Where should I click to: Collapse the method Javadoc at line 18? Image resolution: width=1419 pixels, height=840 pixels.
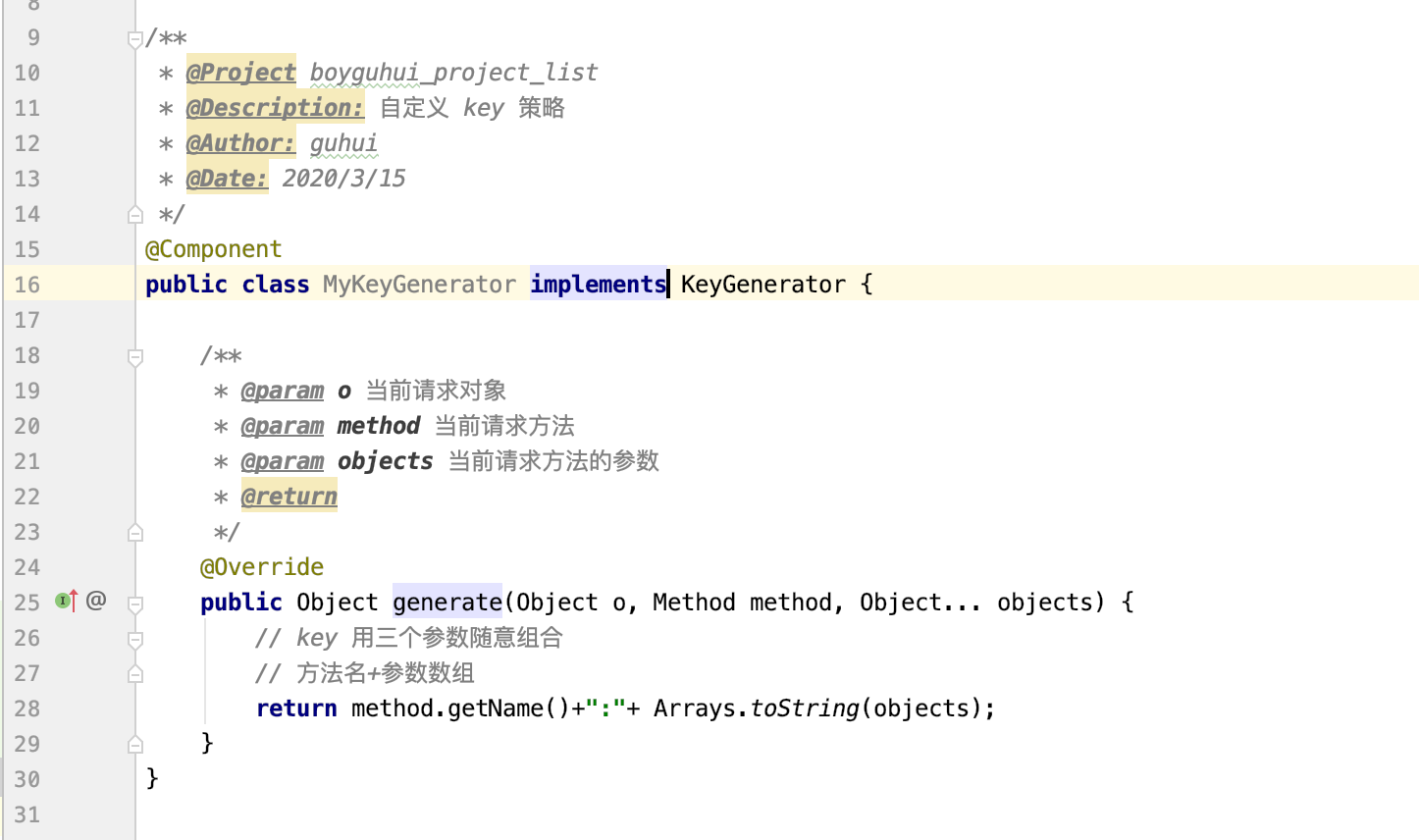[x=135, y=357]
